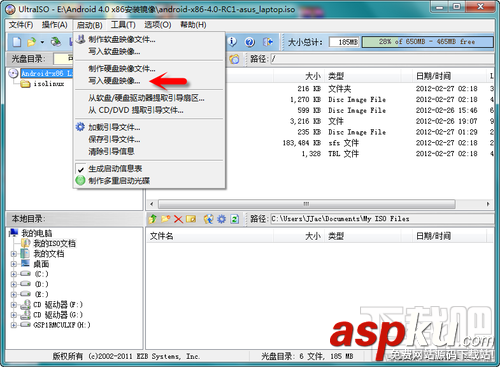Click the disc-with-clock icon beside path field

234,59
